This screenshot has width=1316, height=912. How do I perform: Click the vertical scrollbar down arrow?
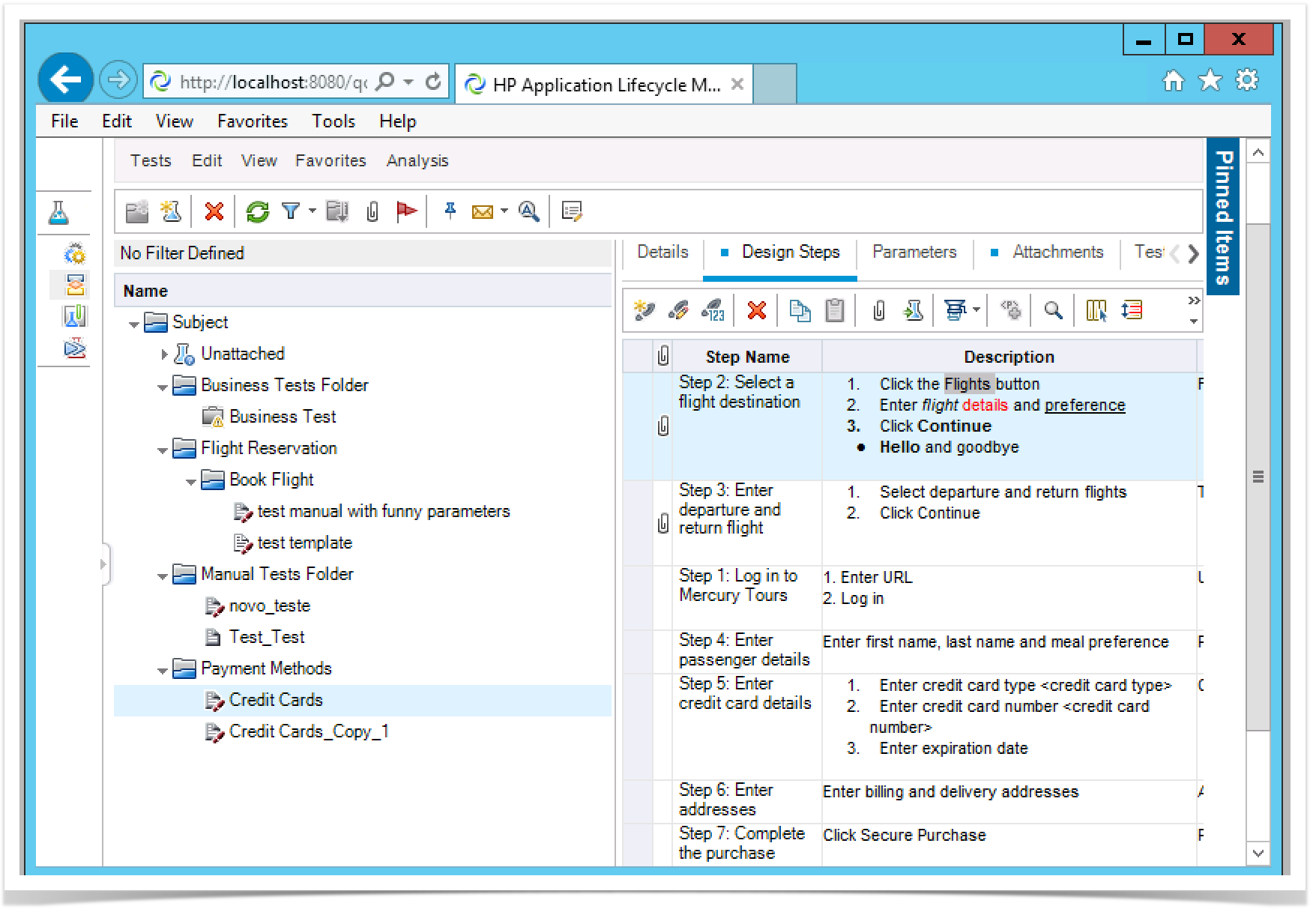tap(1258, 853)
